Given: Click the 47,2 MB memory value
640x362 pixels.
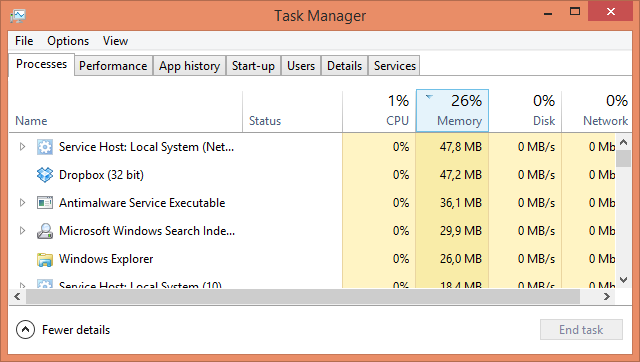Looking at the screenshot, I should [461, 175].
